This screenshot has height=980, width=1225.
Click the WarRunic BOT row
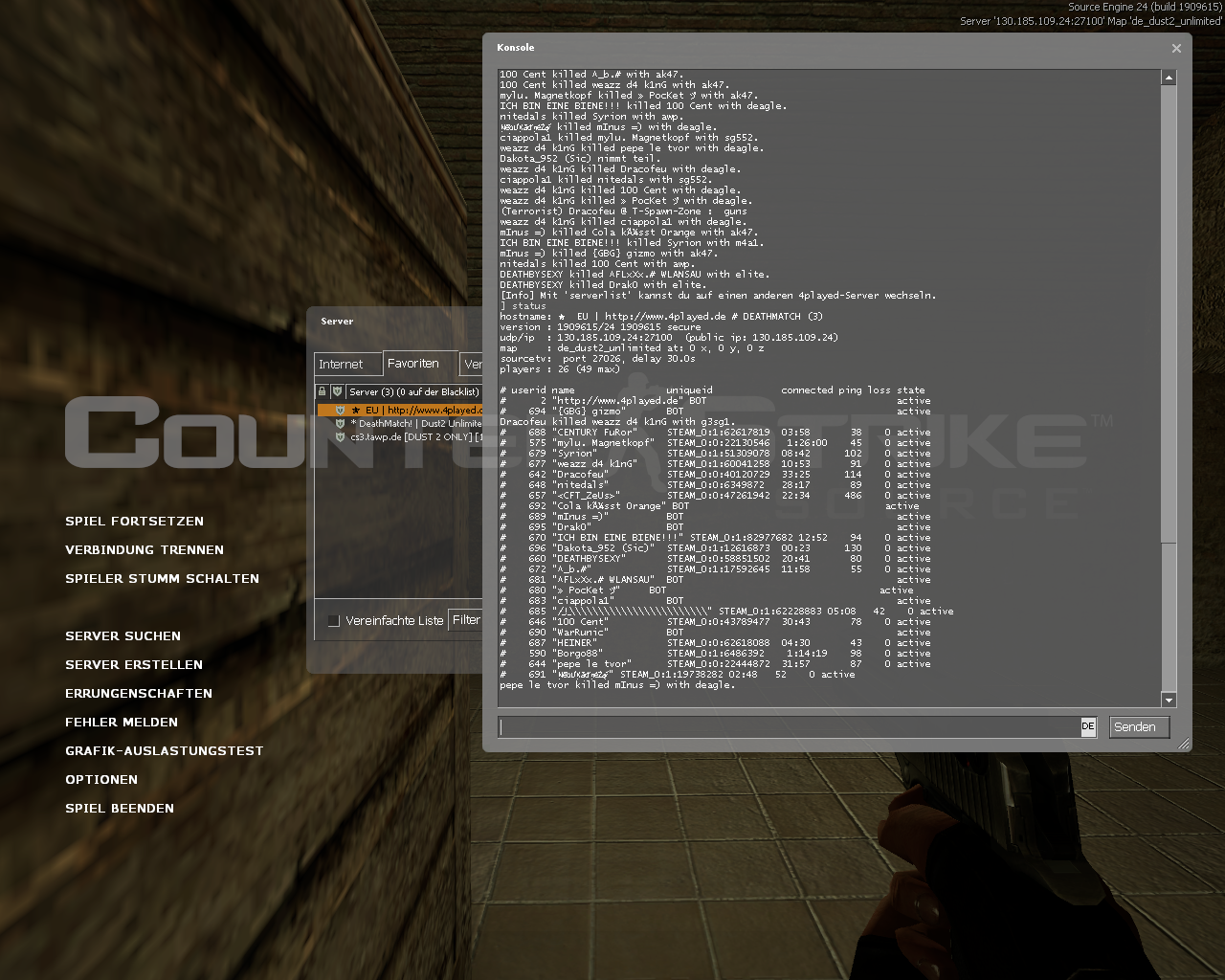[x=715, y=633]
